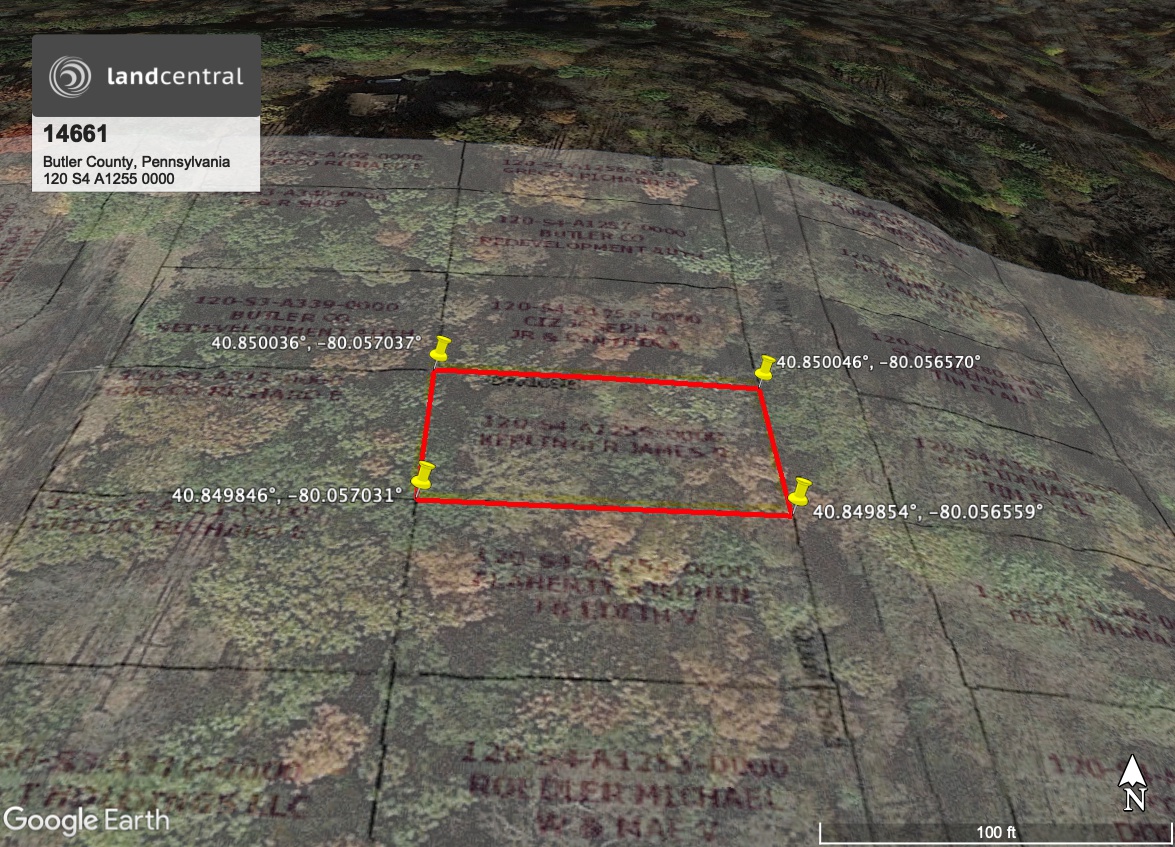This screenshot has width=1175, height=847.
Task: Click the landcentral brand name text
Action: (x=174, y=77)
